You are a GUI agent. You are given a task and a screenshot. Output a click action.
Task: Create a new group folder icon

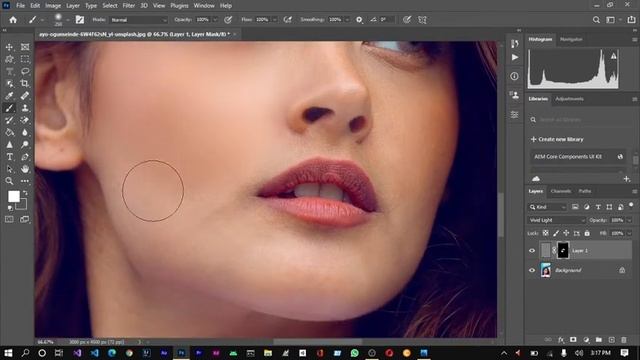point(599,340)
